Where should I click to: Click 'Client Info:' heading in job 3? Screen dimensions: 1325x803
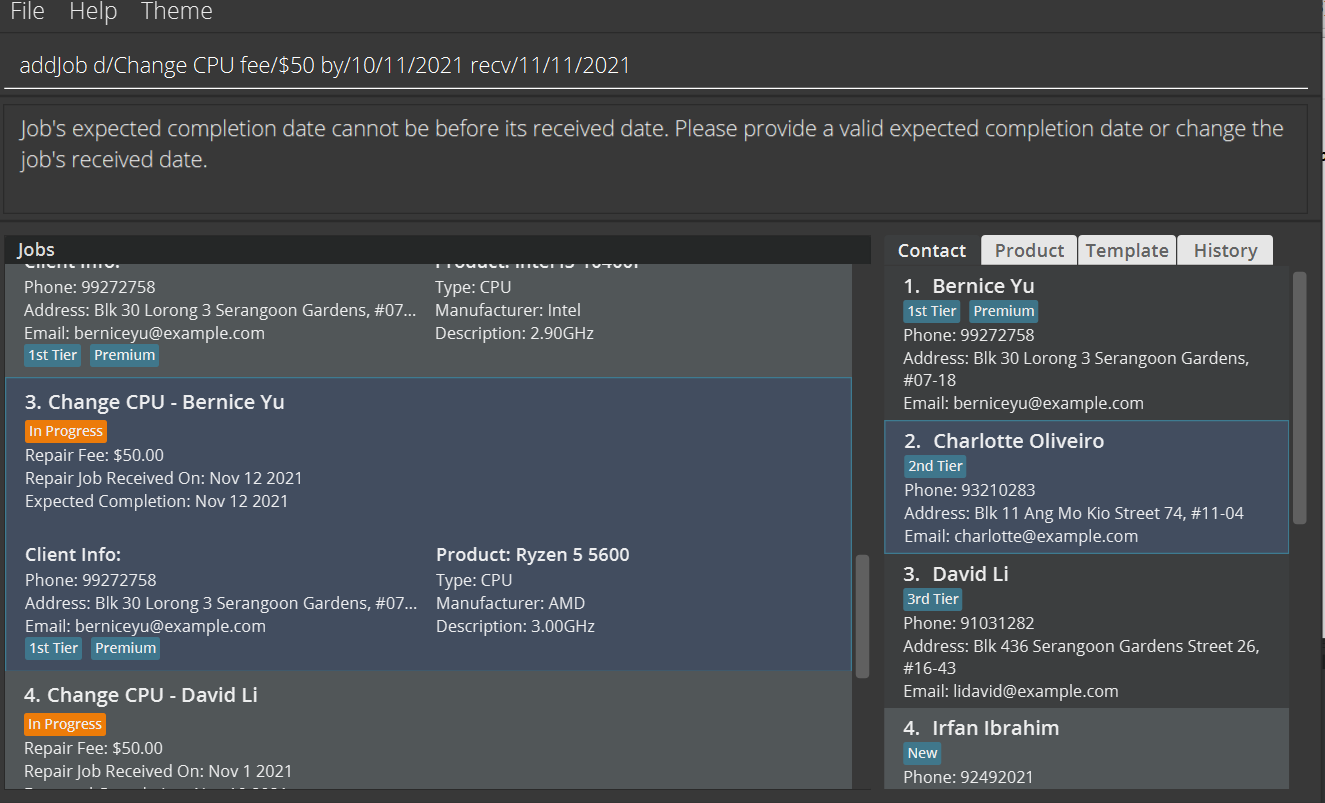click(x=73, y=555)
